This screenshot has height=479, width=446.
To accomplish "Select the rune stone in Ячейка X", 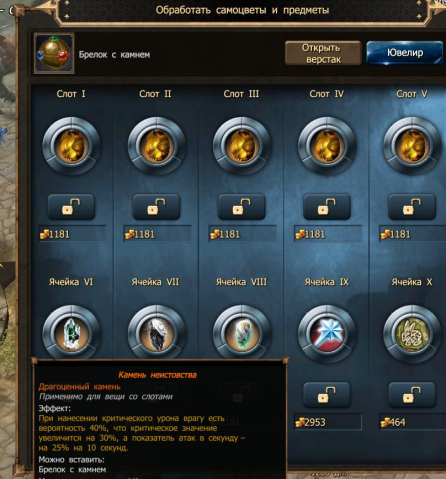I will click(412, 334).
